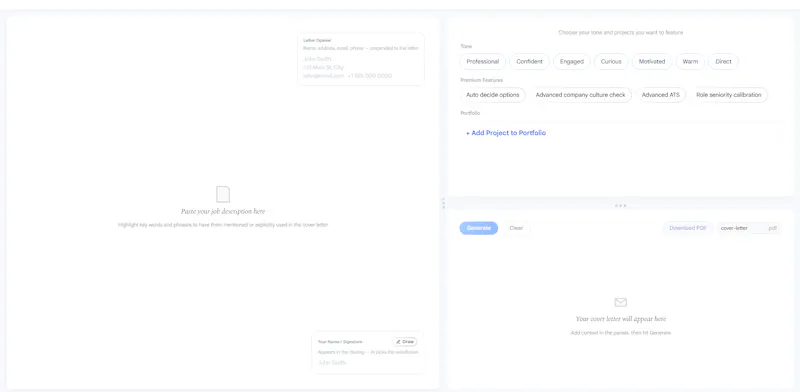Enable Role seniority calibration
The height and width of the screenshot is (392, 800).
coord(729,95)
